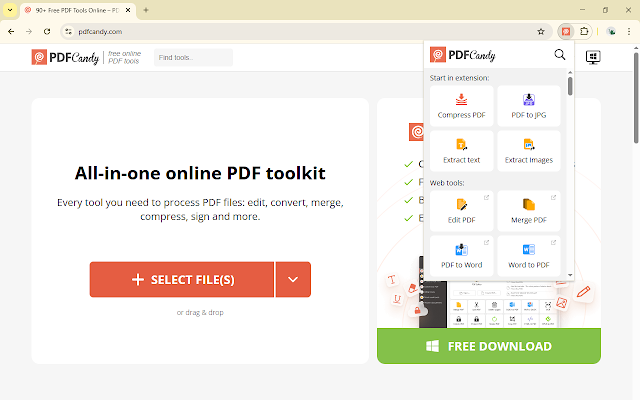Viewport: 640px width, 400px height.
Task: View site information icon in address bar
Action: (x=68, y=31)
